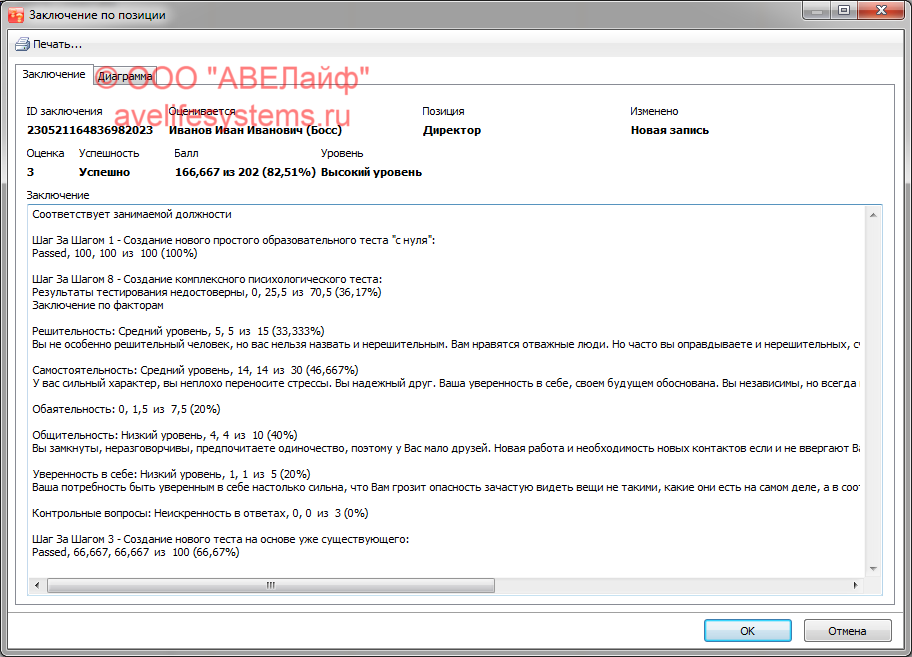Click the horizontal scrollbar thumb

pyautogui.click(x=267, y=586)
